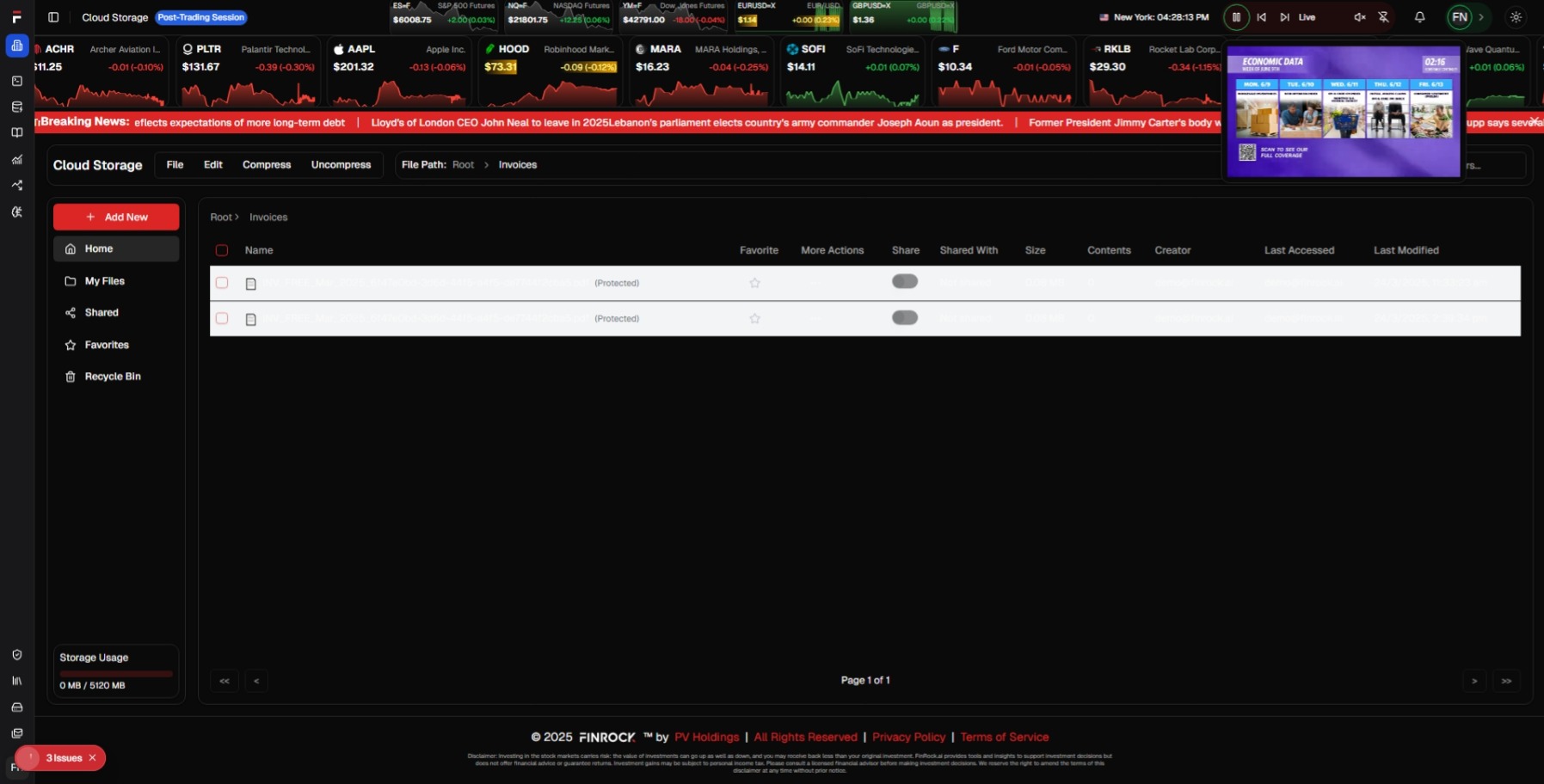Open the FN user avatar
The height and width of the screenshot is (784, 1544).
pos(1460,17)
